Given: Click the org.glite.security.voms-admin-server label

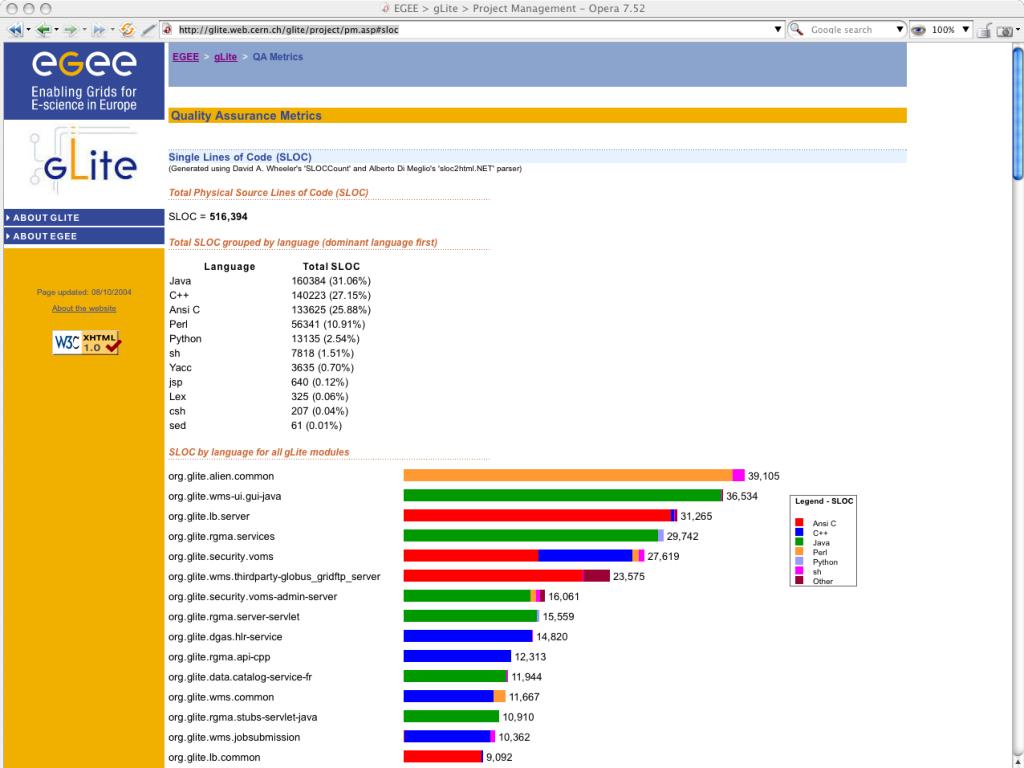Looking at the screenshot, I should coord(253,596).
